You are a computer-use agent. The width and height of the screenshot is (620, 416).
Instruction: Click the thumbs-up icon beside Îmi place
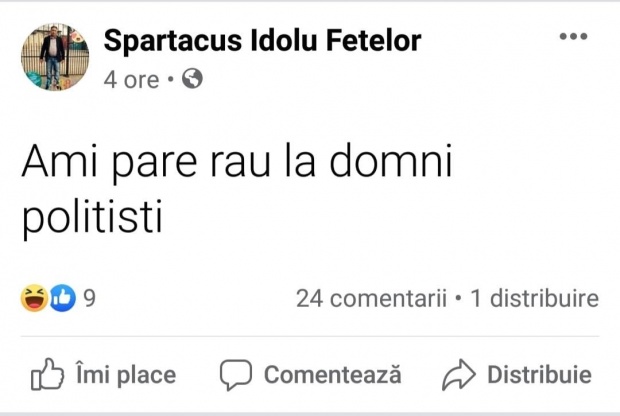[x=48, y=376]
